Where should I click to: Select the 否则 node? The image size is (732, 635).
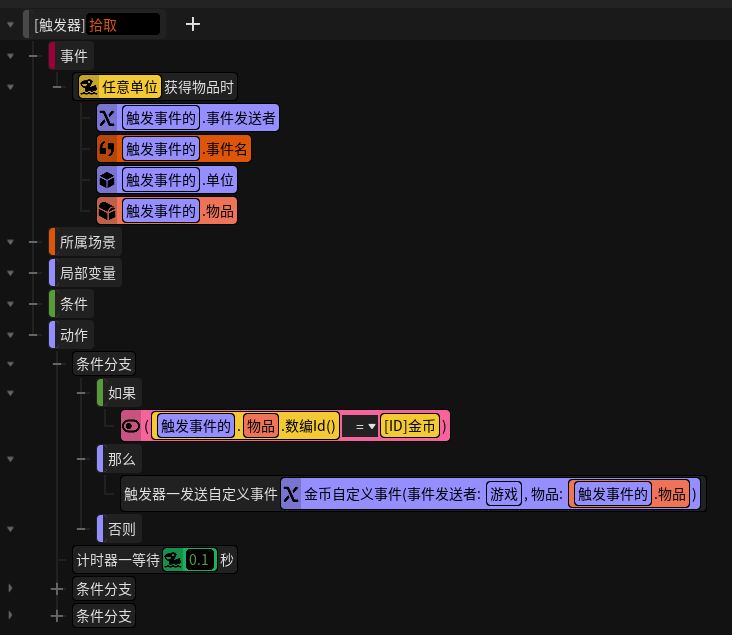coord(120,529)
